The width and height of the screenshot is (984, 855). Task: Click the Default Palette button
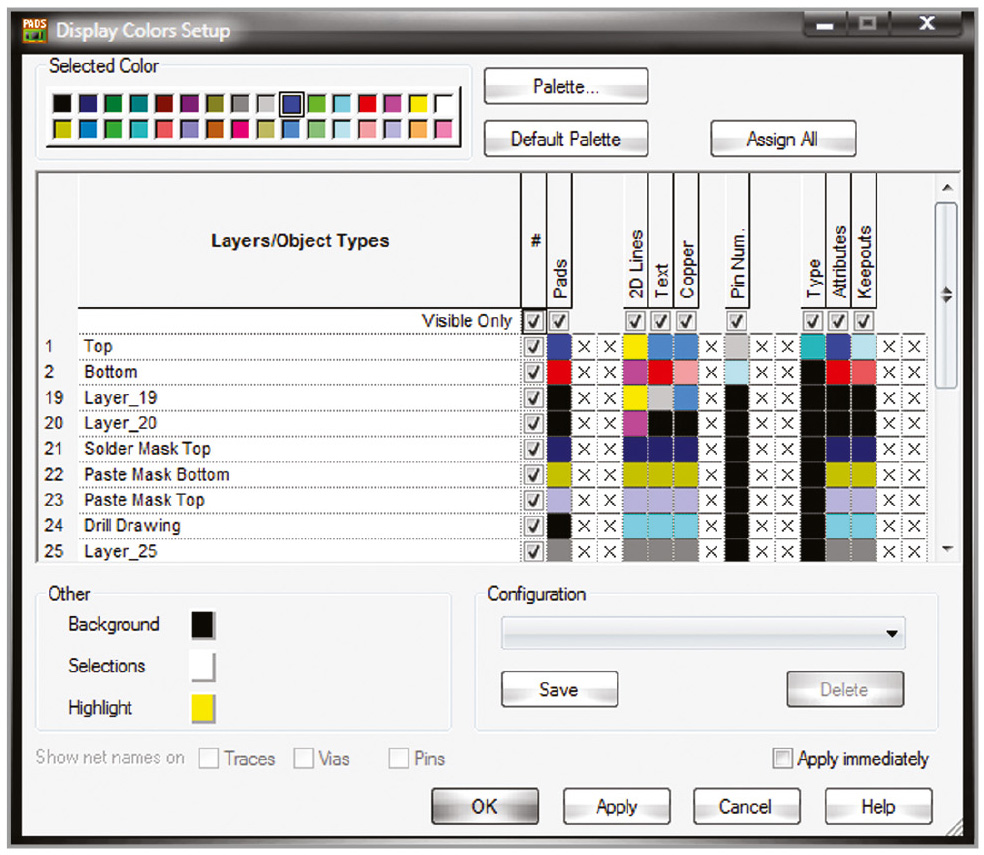pyautogui.click(x=566, y=139)
